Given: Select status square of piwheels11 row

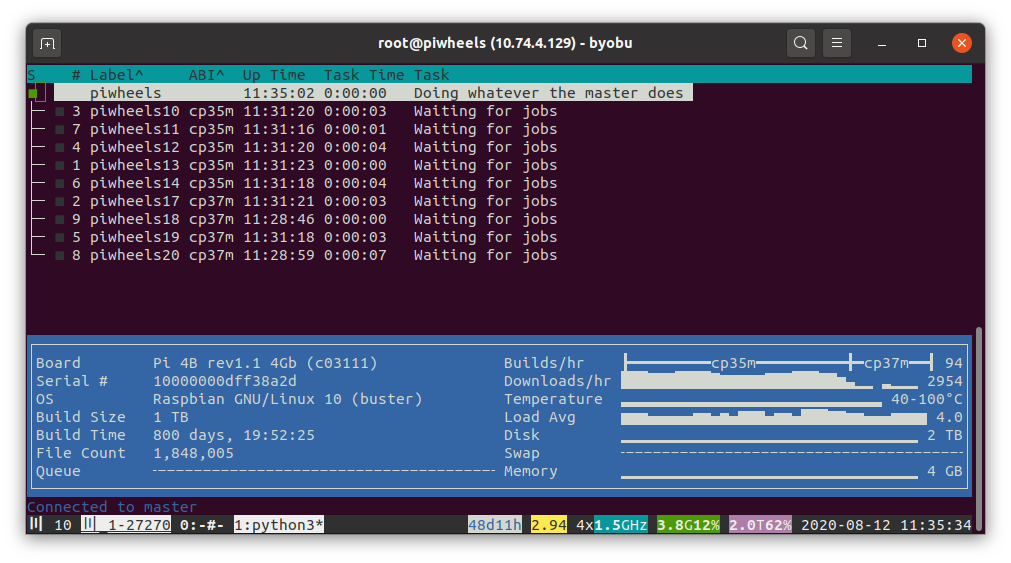Looking at the screenshot, I should [59, 130].
